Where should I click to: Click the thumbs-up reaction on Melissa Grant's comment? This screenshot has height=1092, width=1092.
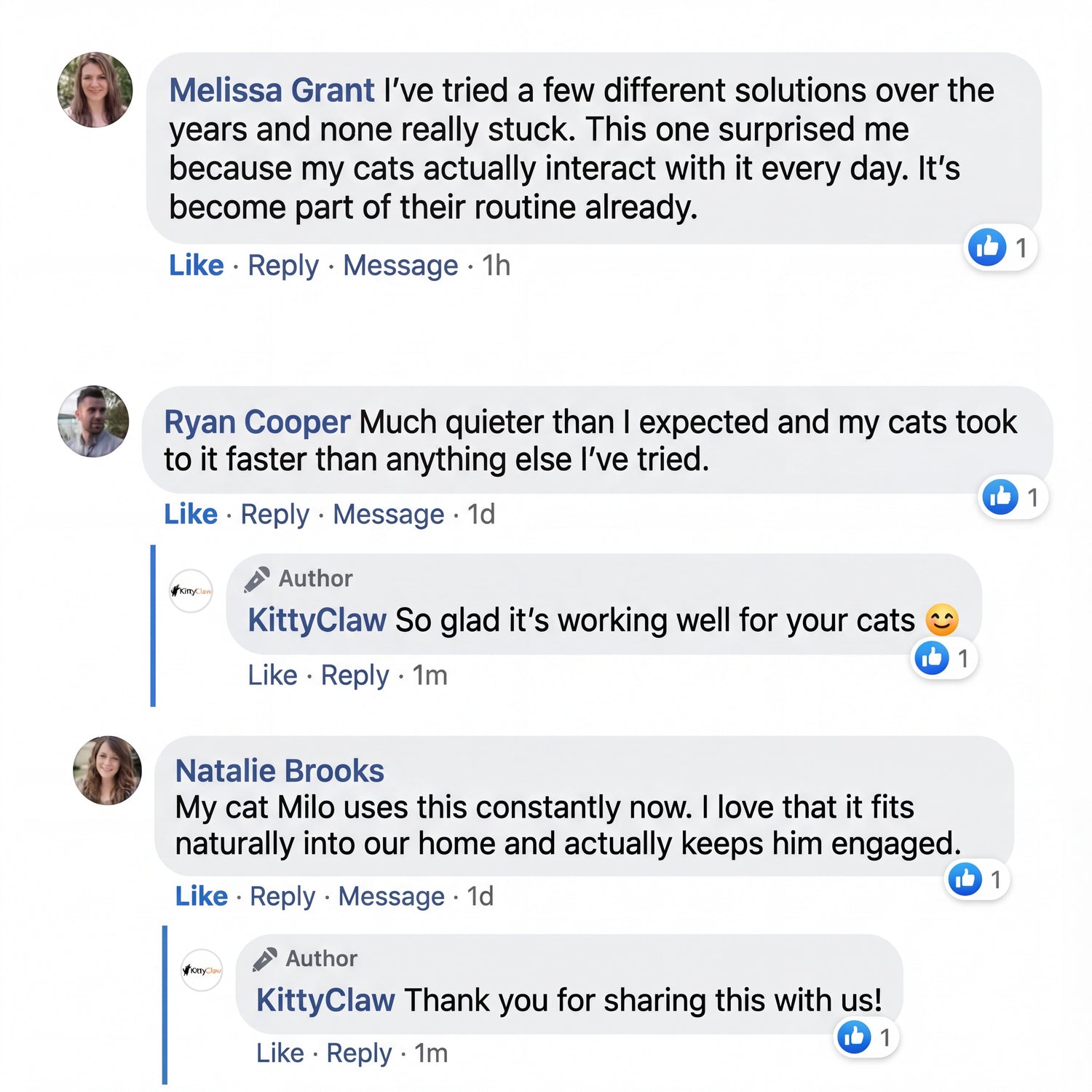tap(987, 248)
